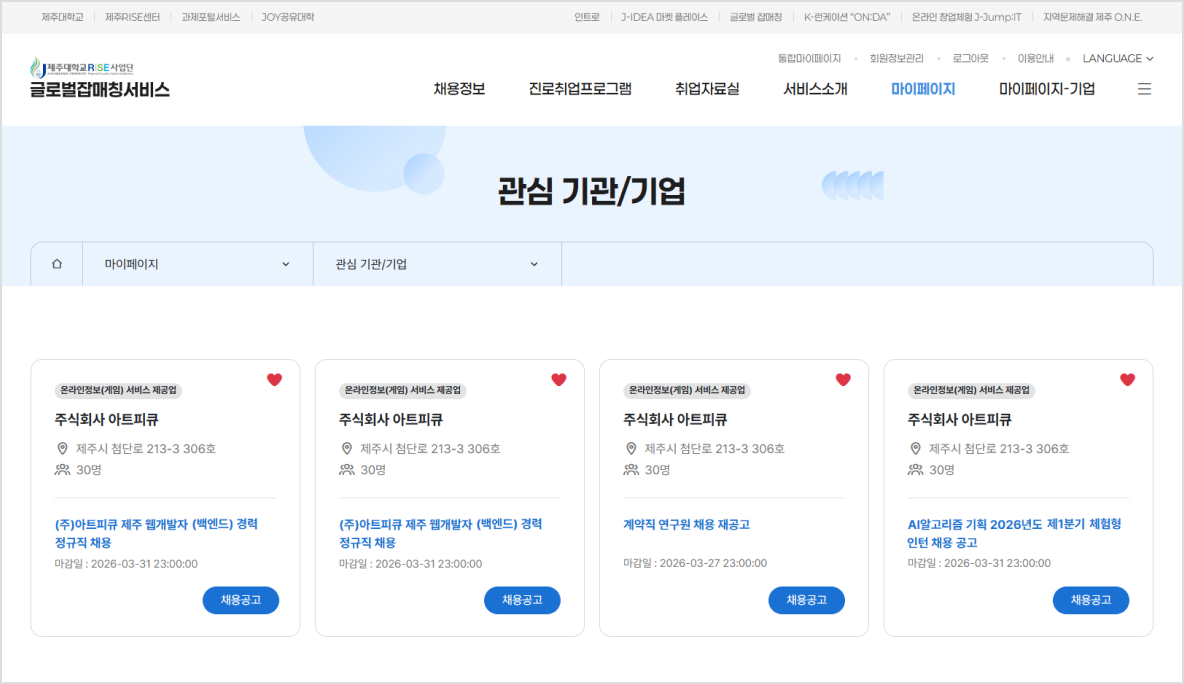The height and width of the screenshot is (684, 1184).
Task: Select 취업자료실 from the navigation
Action: point(705,88)
